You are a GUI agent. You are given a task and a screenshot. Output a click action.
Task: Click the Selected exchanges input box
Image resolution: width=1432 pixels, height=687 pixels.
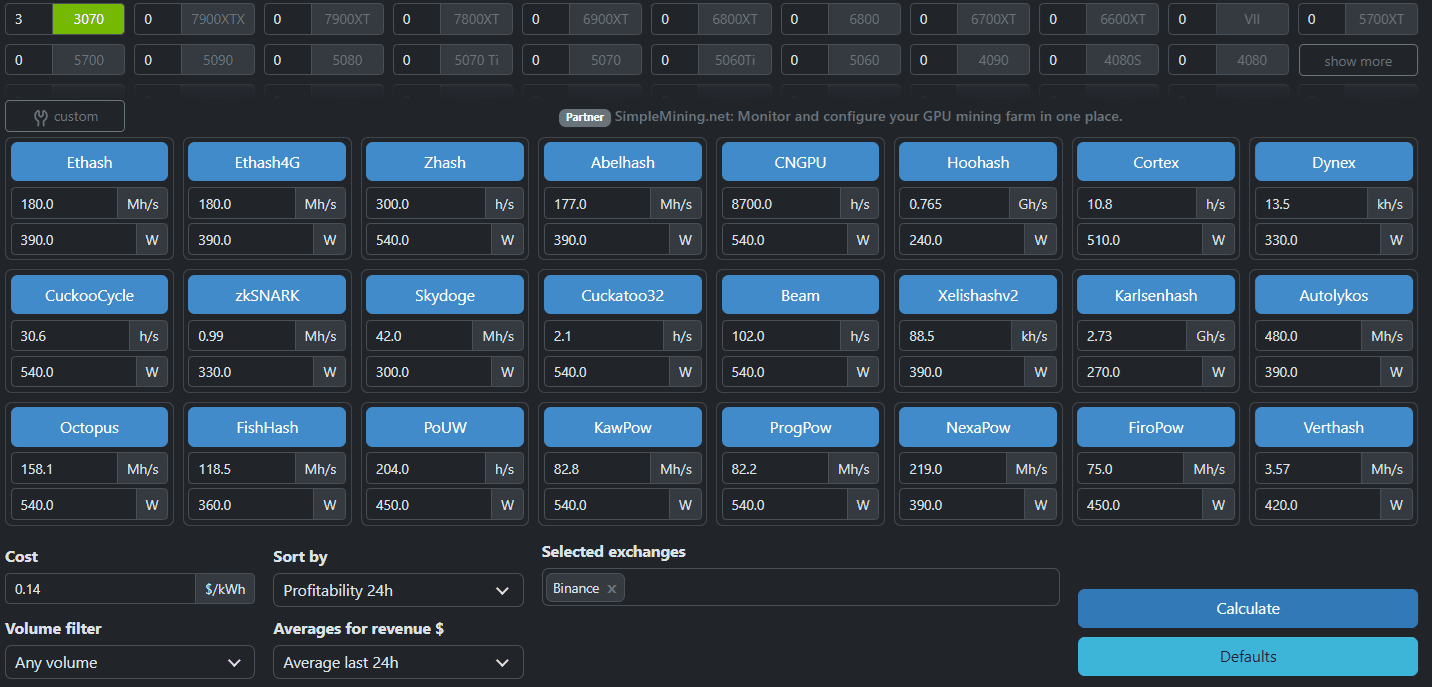[x=840, y=588]
